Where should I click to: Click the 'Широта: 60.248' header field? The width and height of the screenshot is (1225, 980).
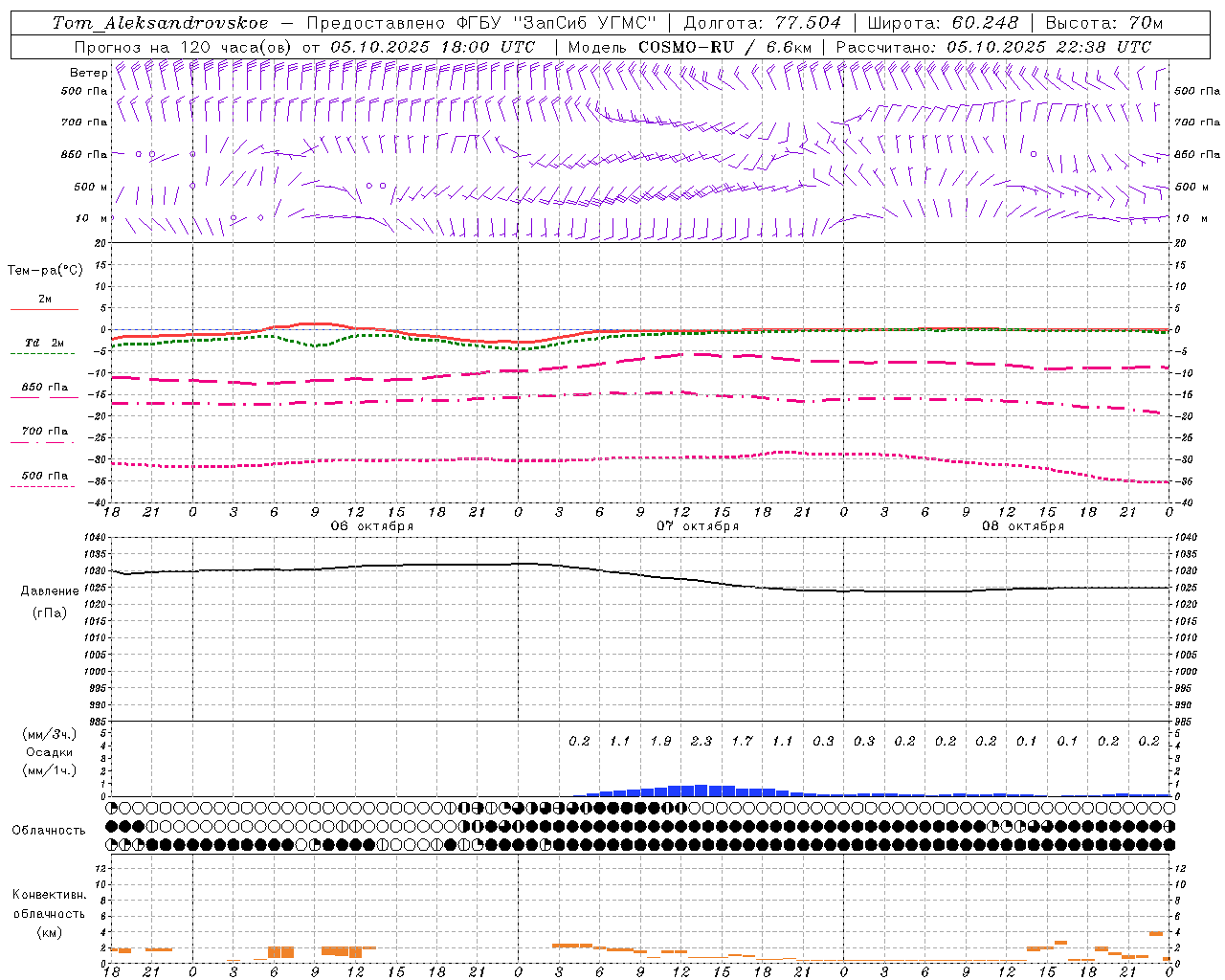click(x=942, y=23)
